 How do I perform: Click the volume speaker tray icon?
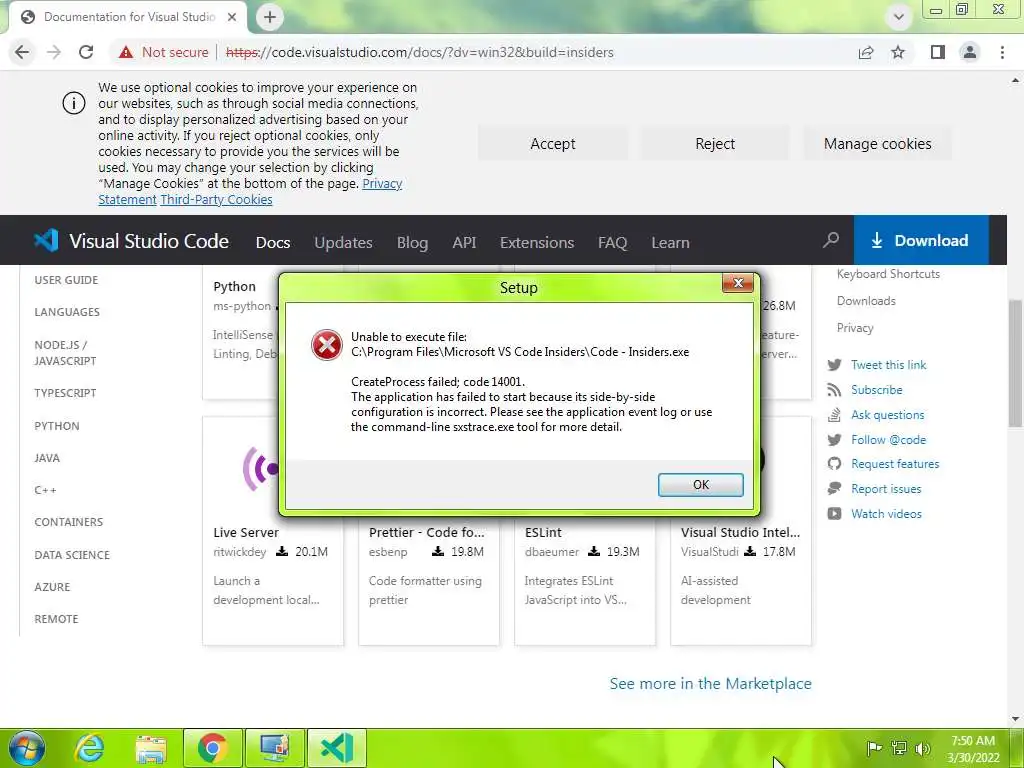pos(923,748)
